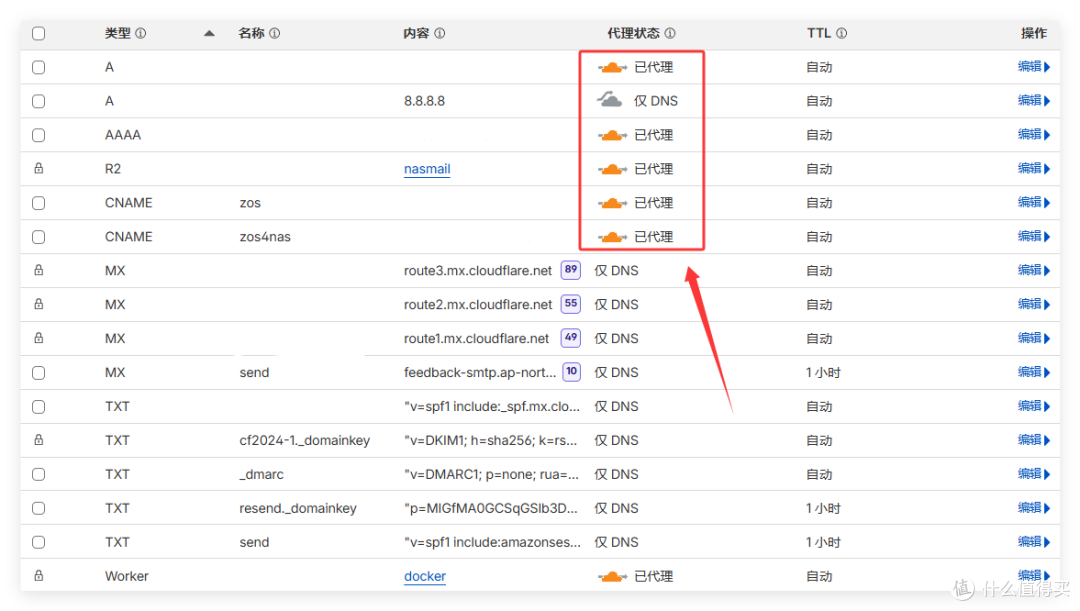Expand 编辑 for the AAAA record
Image resolution: width=1080 pixels, height=611 pixels.
[1034, 134]
